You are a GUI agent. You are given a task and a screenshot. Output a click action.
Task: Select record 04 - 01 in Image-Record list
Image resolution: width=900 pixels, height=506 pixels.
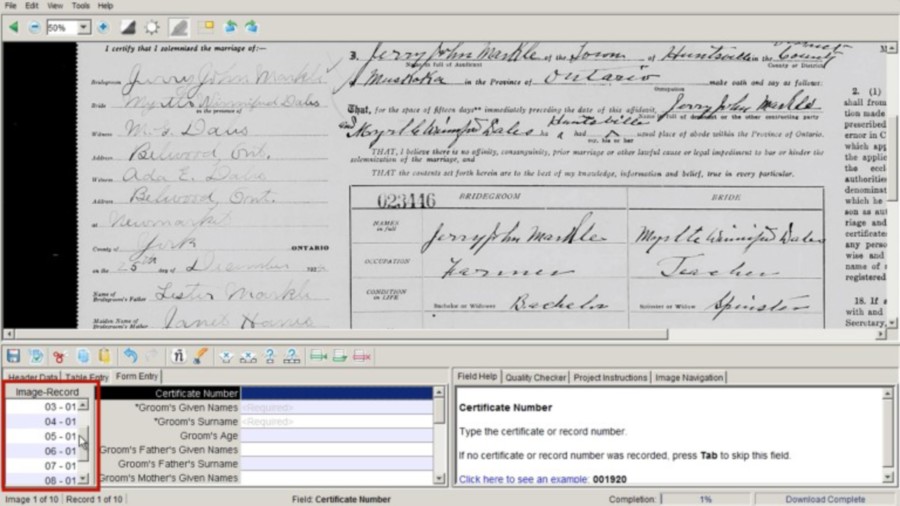(x=41, y=422)
